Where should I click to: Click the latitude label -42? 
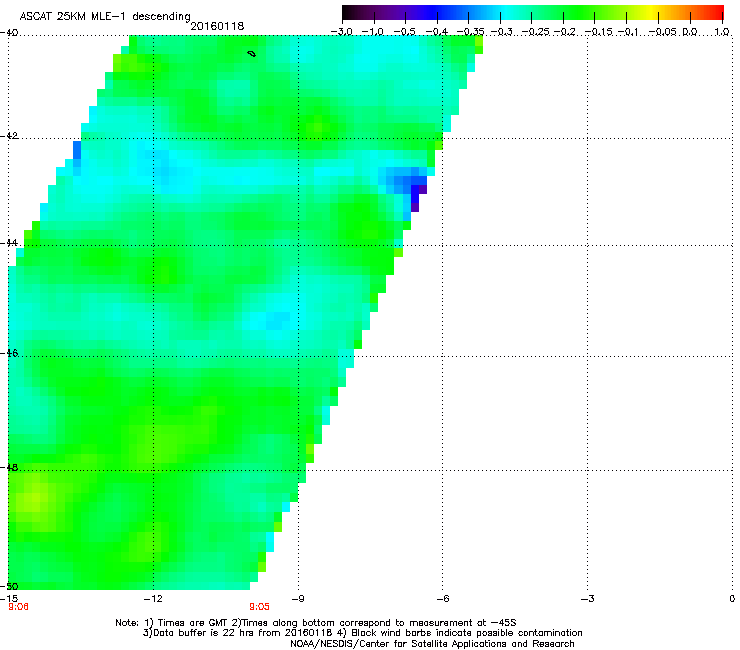pyautogui.click(x=9, y=136)
